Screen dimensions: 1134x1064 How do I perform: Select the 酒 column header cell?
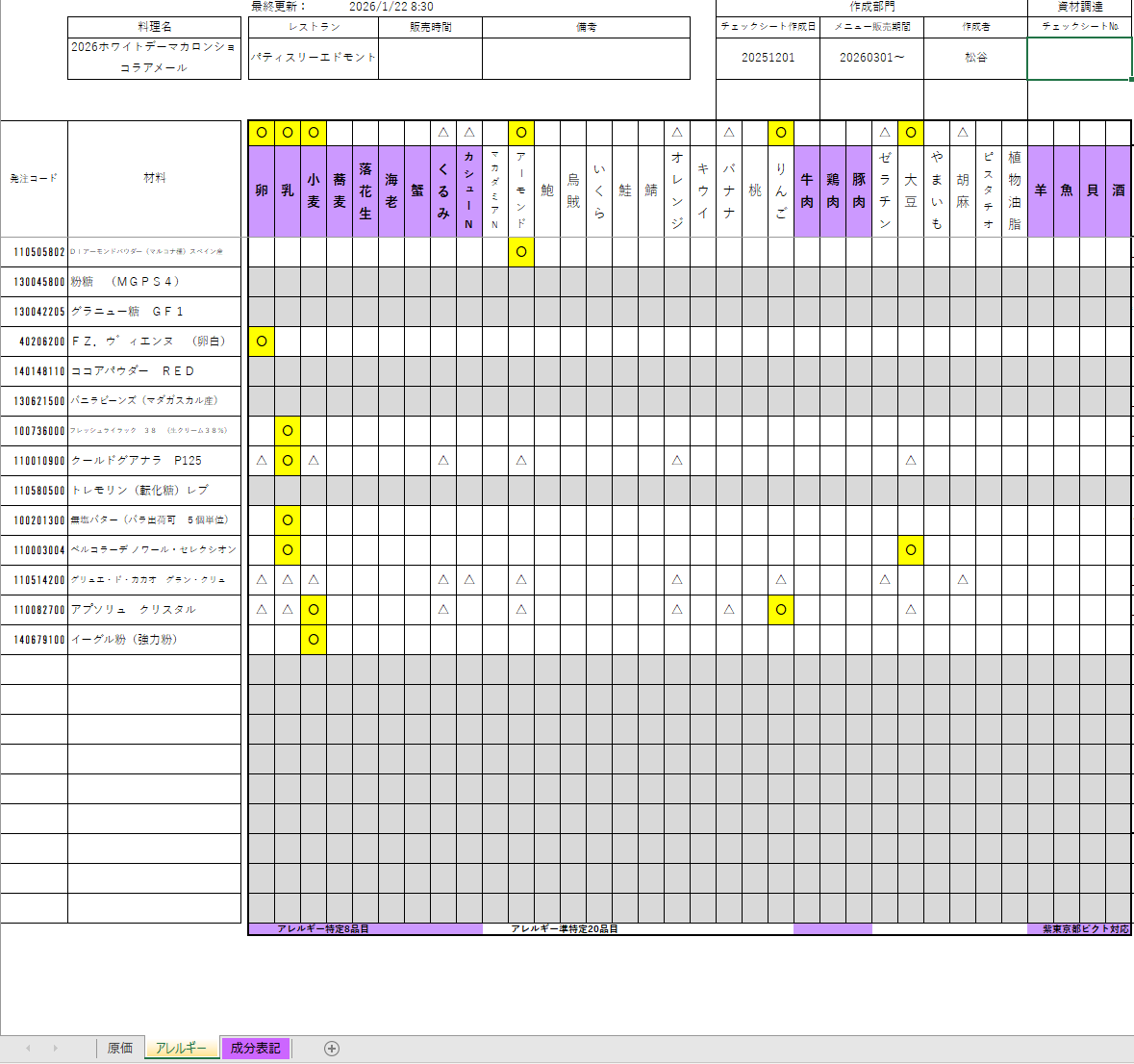click(1119, 190)
